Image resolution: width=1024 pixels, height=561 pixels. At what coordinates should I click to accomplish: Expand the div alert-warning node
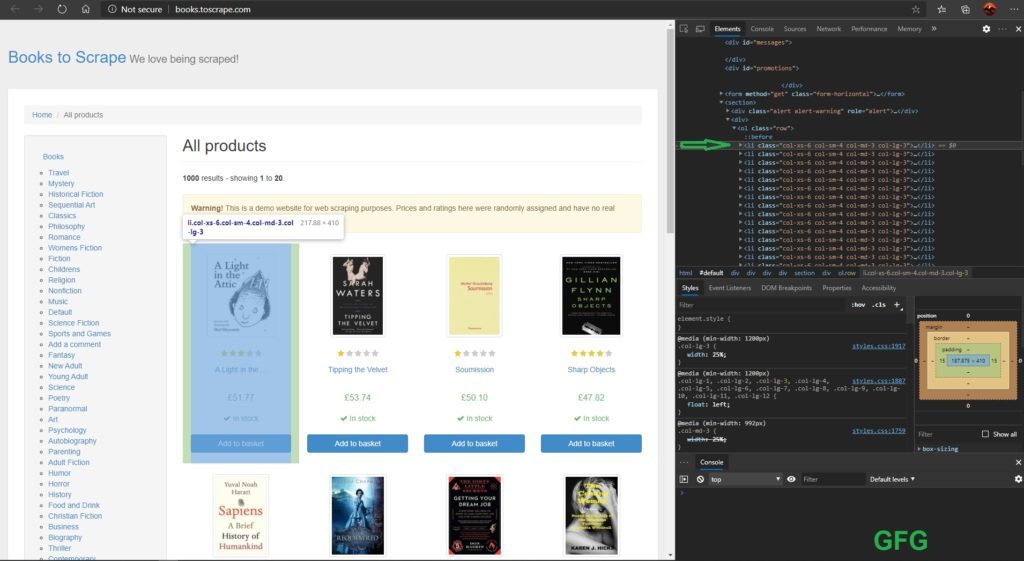(728, 111)
